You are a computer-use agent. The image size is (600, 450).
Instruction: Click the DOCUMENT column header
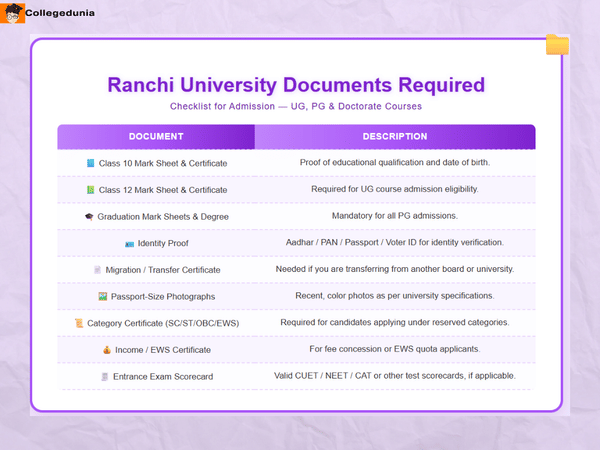coord(156,137)
